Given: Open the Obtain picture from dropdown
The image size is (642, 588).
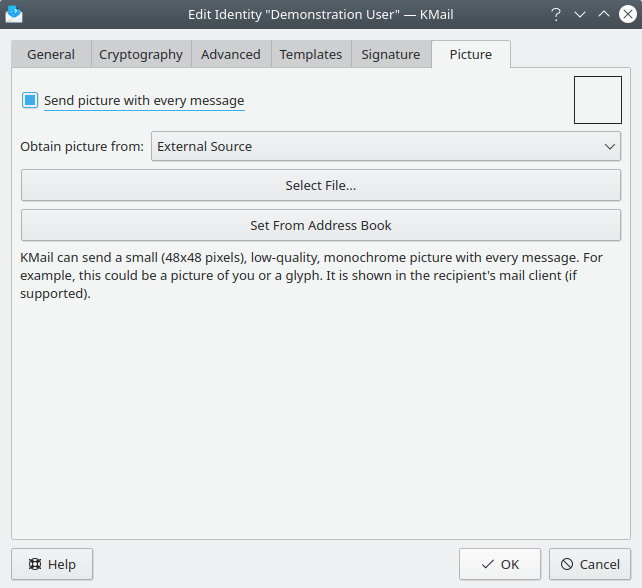Looking at the screenshot, I should coord(386,147).
